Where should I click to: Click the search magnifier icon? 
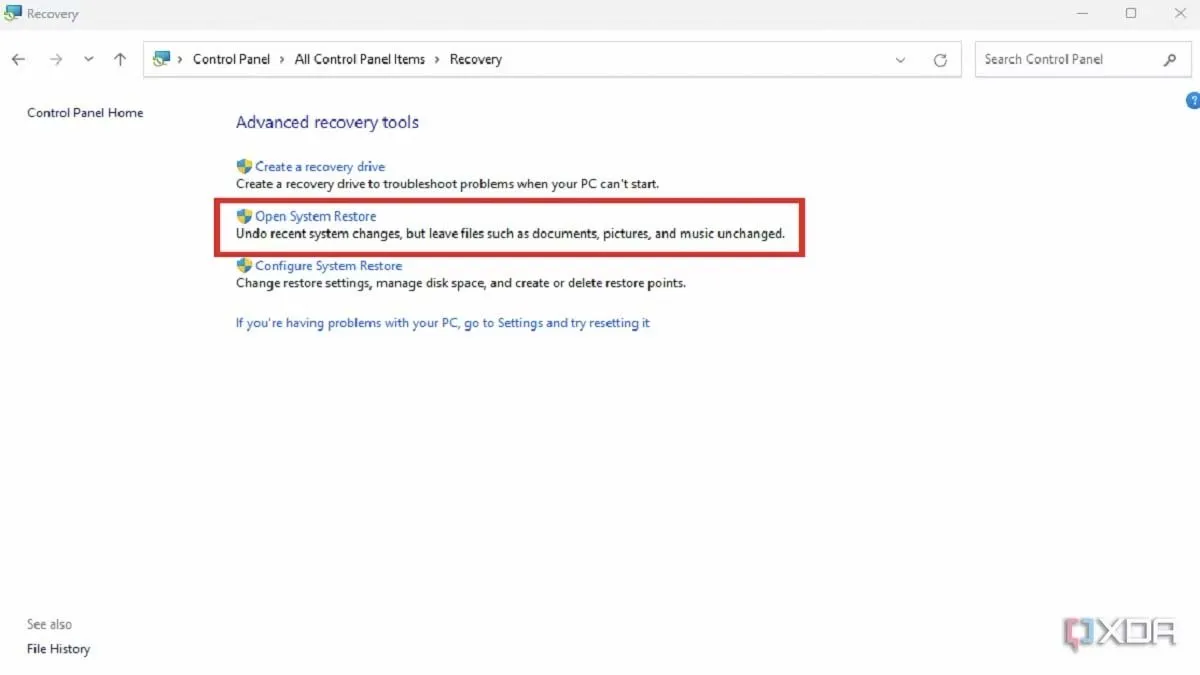pos(1170,60)
